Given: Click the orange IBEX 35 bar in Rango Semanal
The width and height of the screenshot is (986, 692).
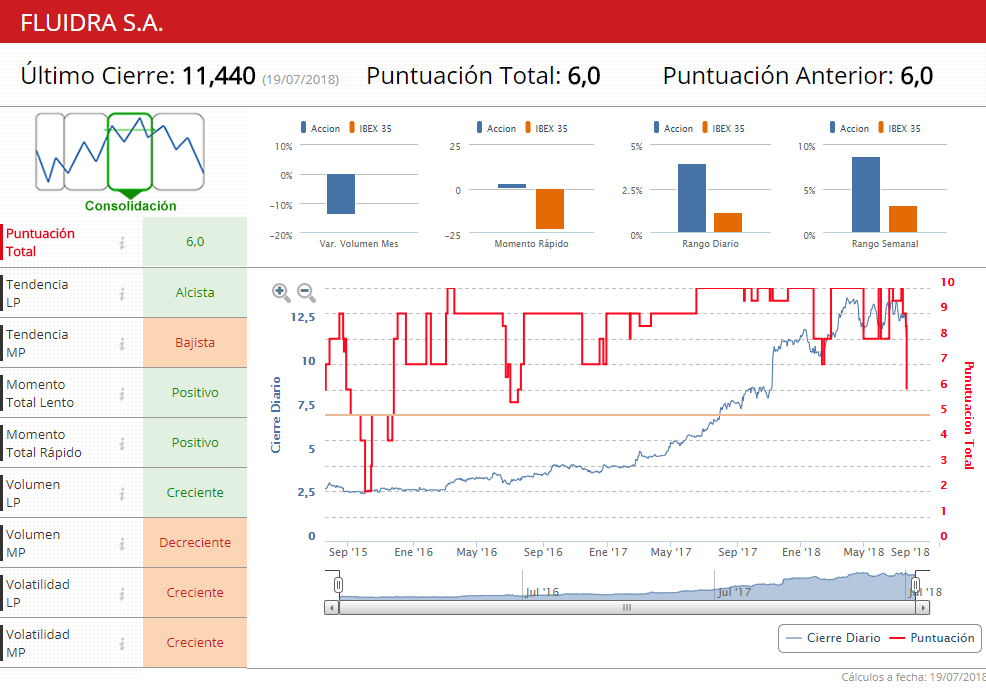Looking at the screenshot, I should (x=903, y=219).
